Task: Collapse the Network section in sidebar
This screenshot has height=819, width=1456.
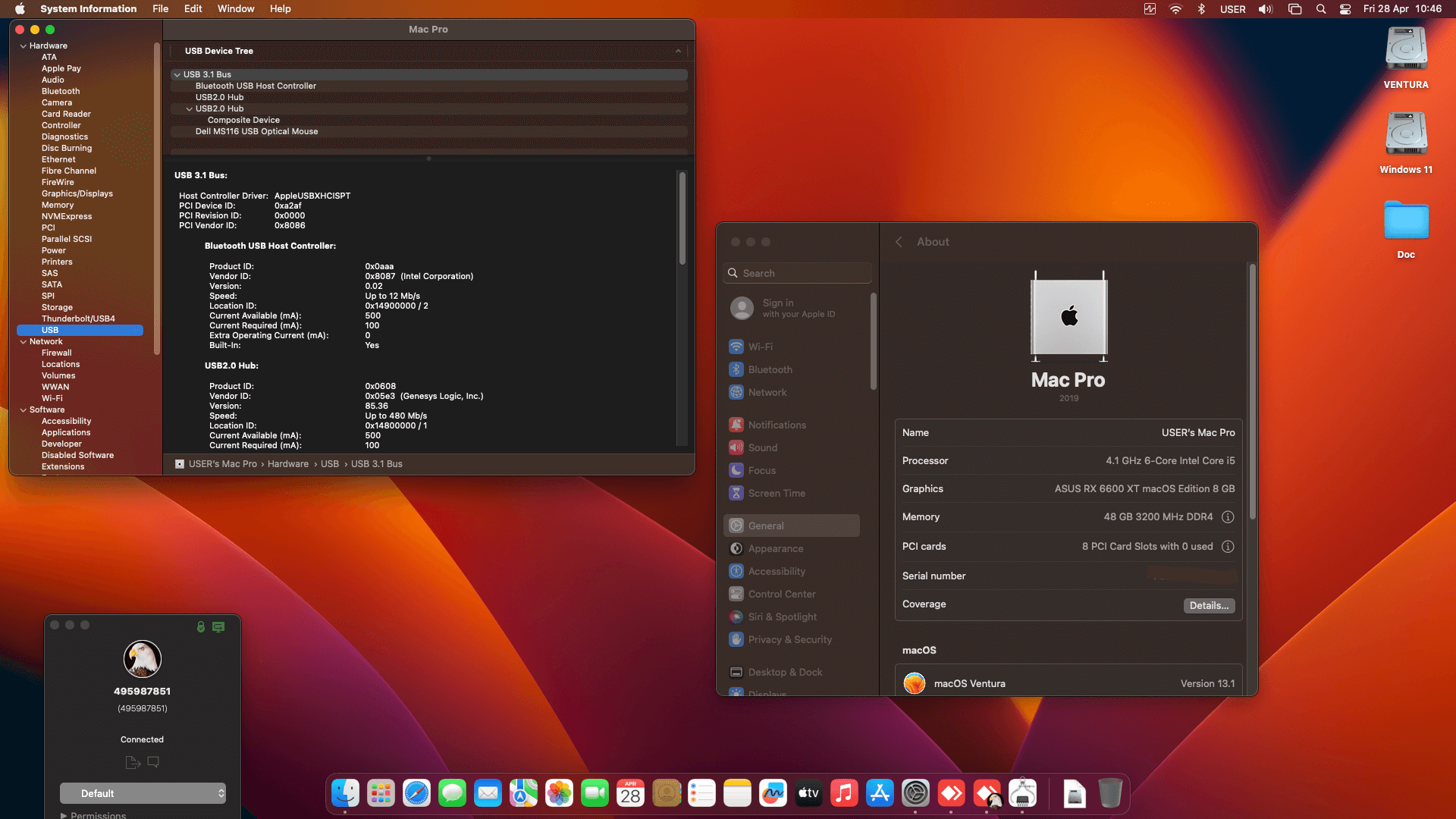Action: 24,342
